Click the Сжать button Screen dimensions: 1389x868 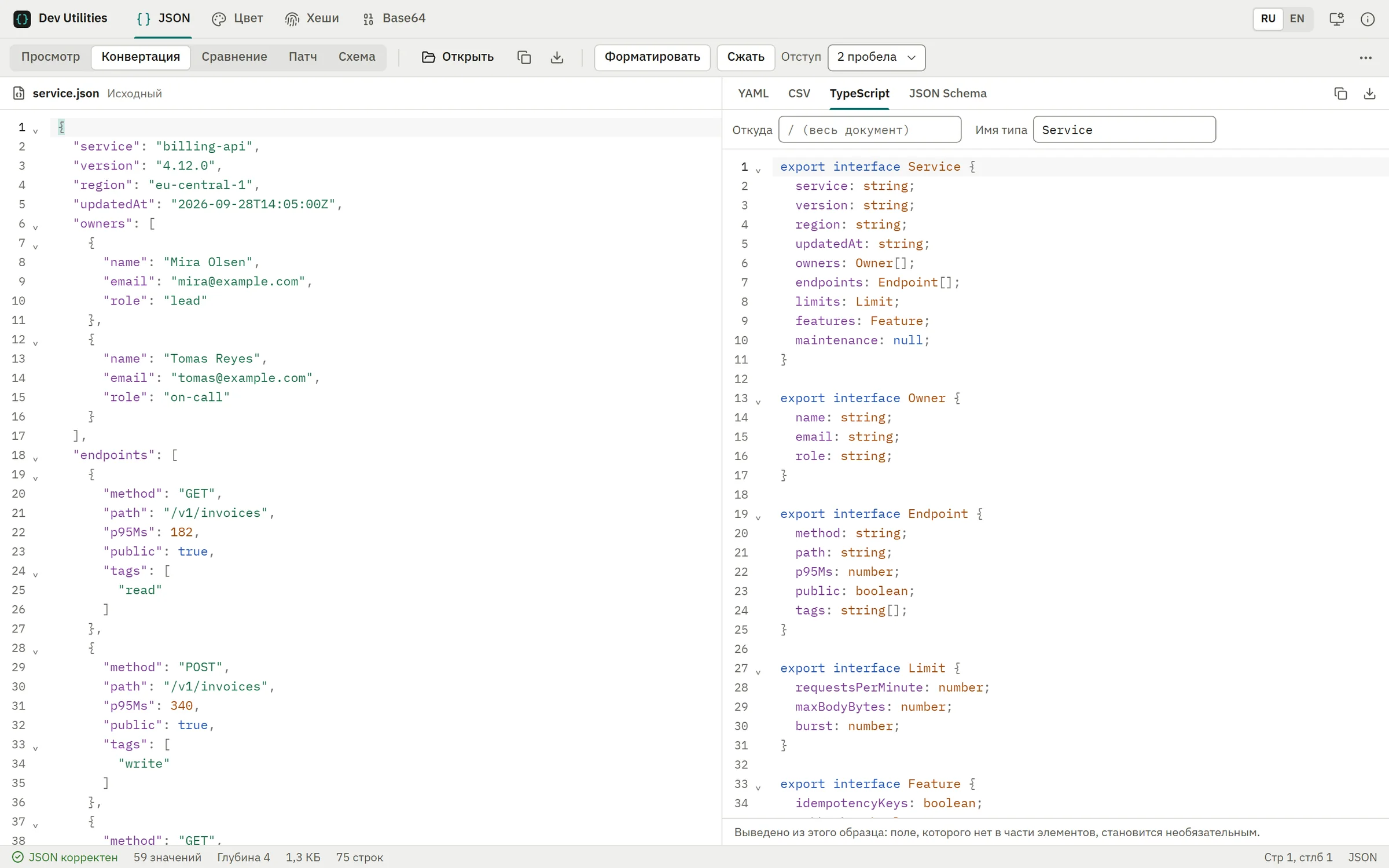(745, 57)
